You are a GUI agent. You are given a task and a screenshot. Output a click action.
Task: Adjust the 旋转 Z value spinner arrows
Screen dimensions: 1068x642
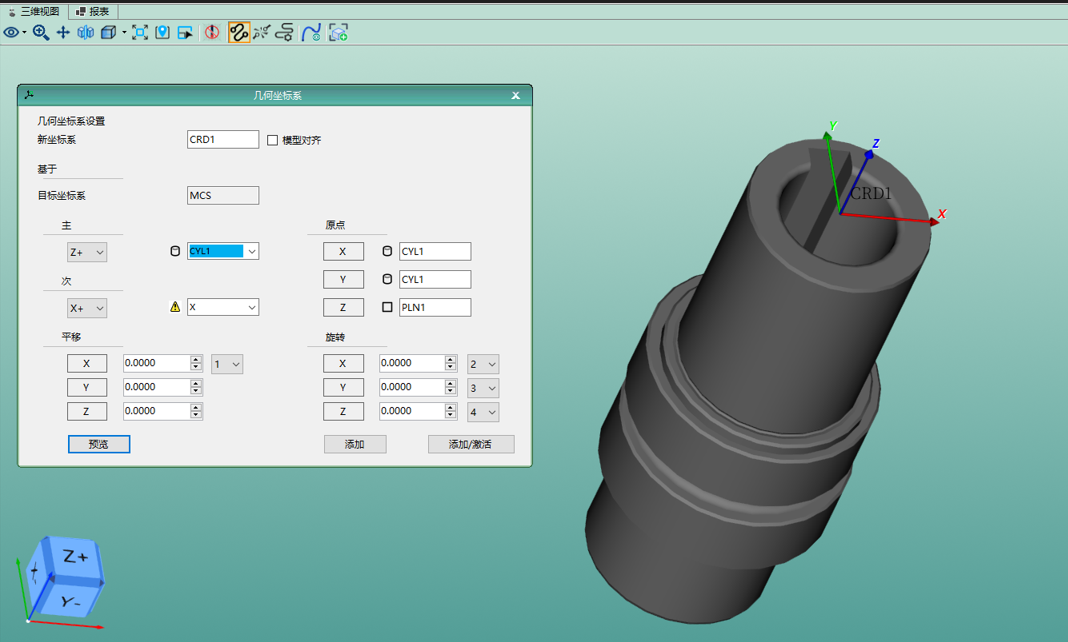[450, 411]
